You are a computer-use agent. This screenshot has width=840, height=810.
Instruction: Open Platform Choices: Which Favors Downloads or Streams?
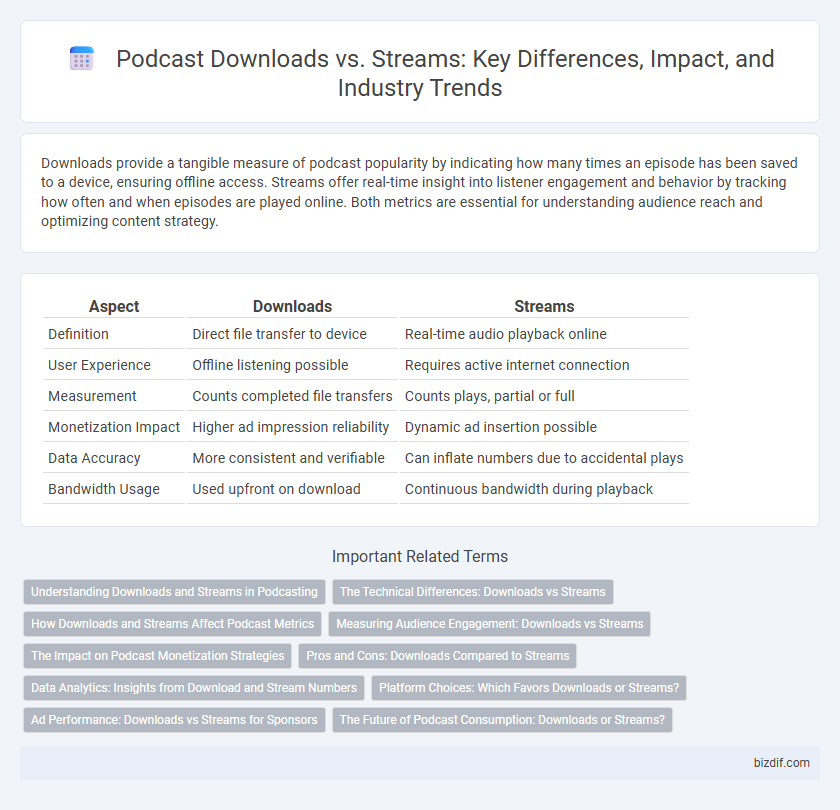(x=529, y=688)
